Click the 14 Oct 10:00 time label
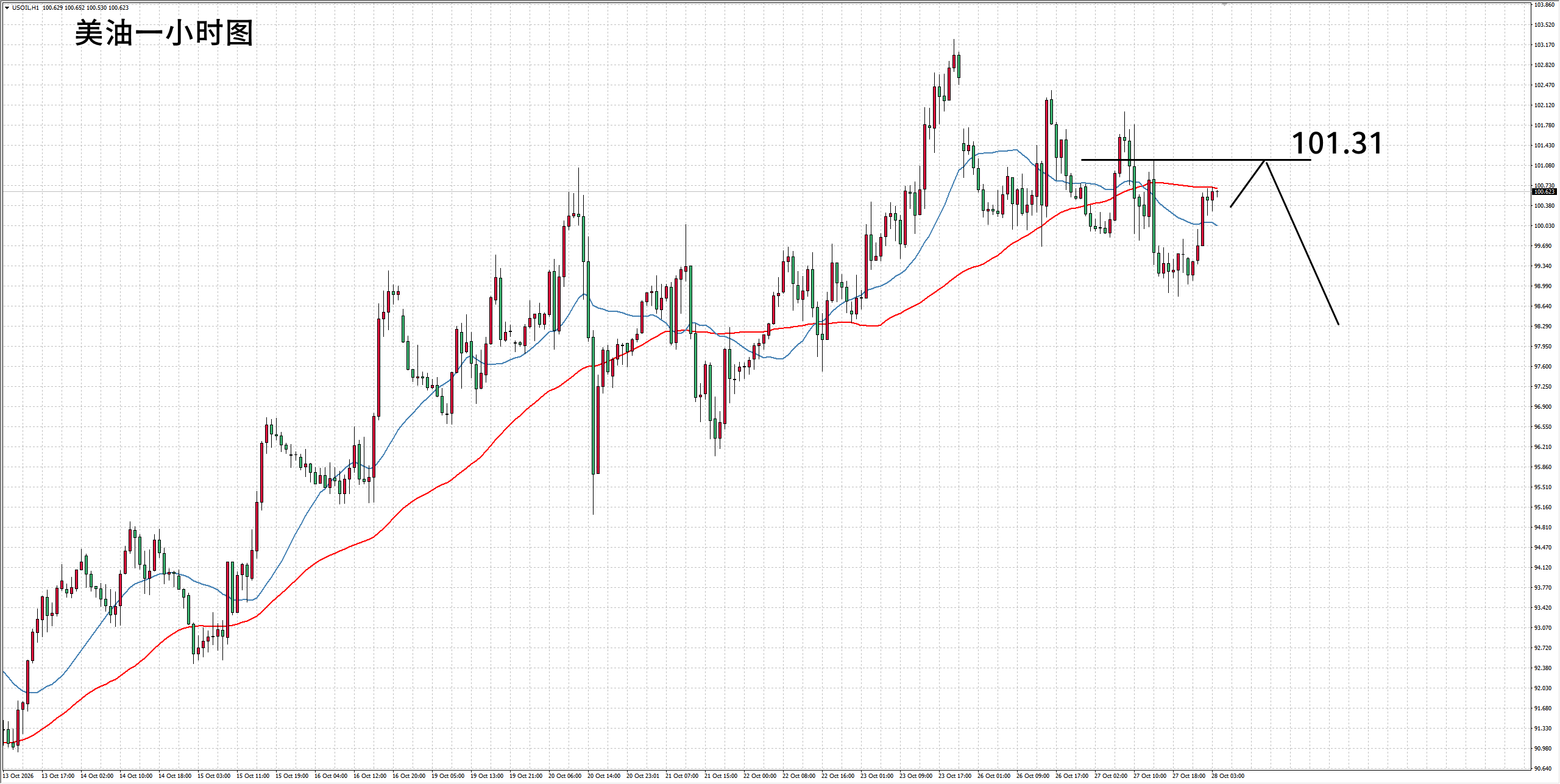1560x784 pixels. click(x=136, y=776)
